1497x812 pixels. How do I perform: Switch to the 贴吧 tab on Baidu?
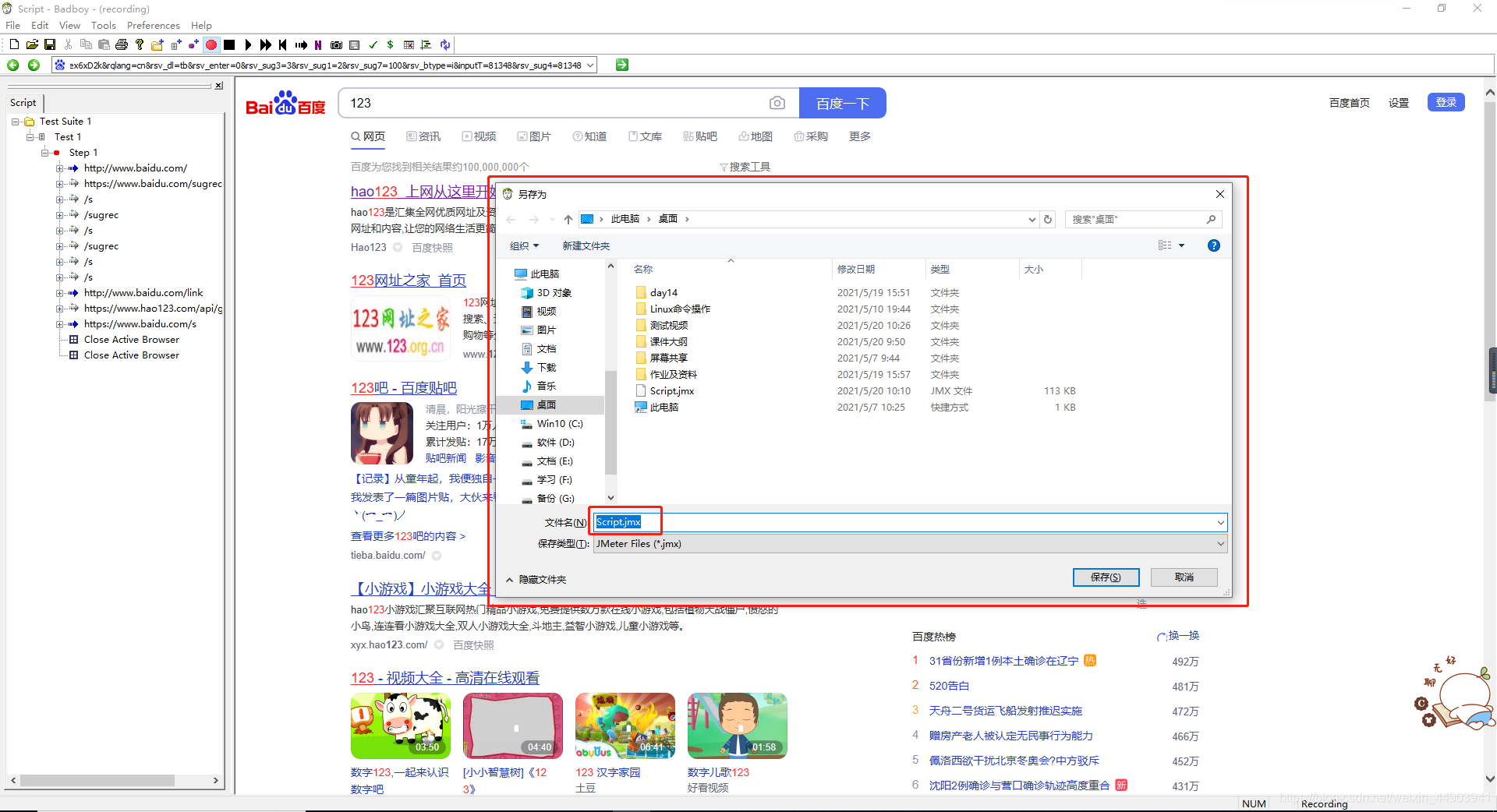(700, 136)
